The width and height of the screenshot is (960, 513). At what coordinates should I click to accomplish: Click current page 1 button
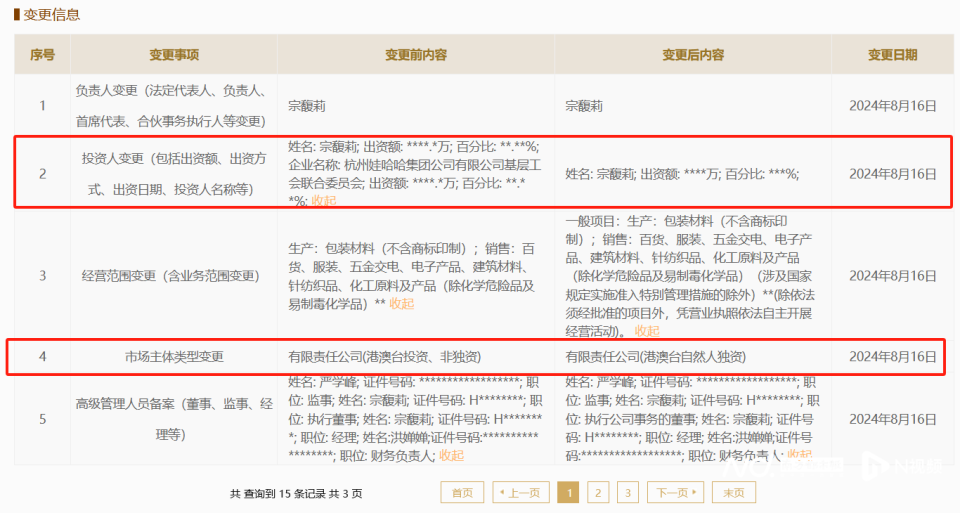(x=568, y=493)
